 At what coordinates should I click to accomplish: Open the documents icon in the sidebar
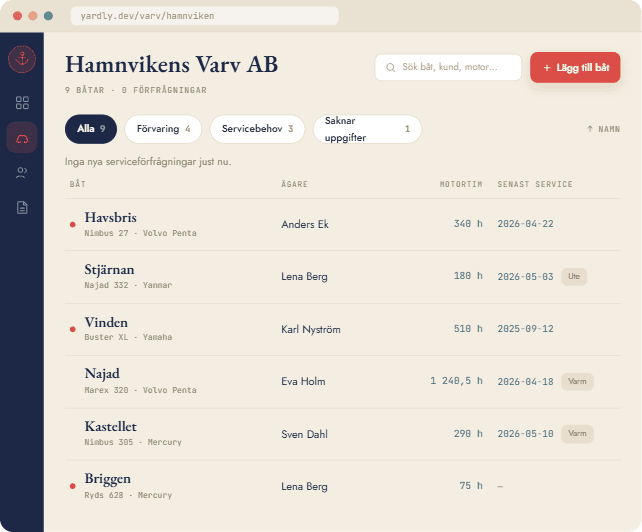22,208
